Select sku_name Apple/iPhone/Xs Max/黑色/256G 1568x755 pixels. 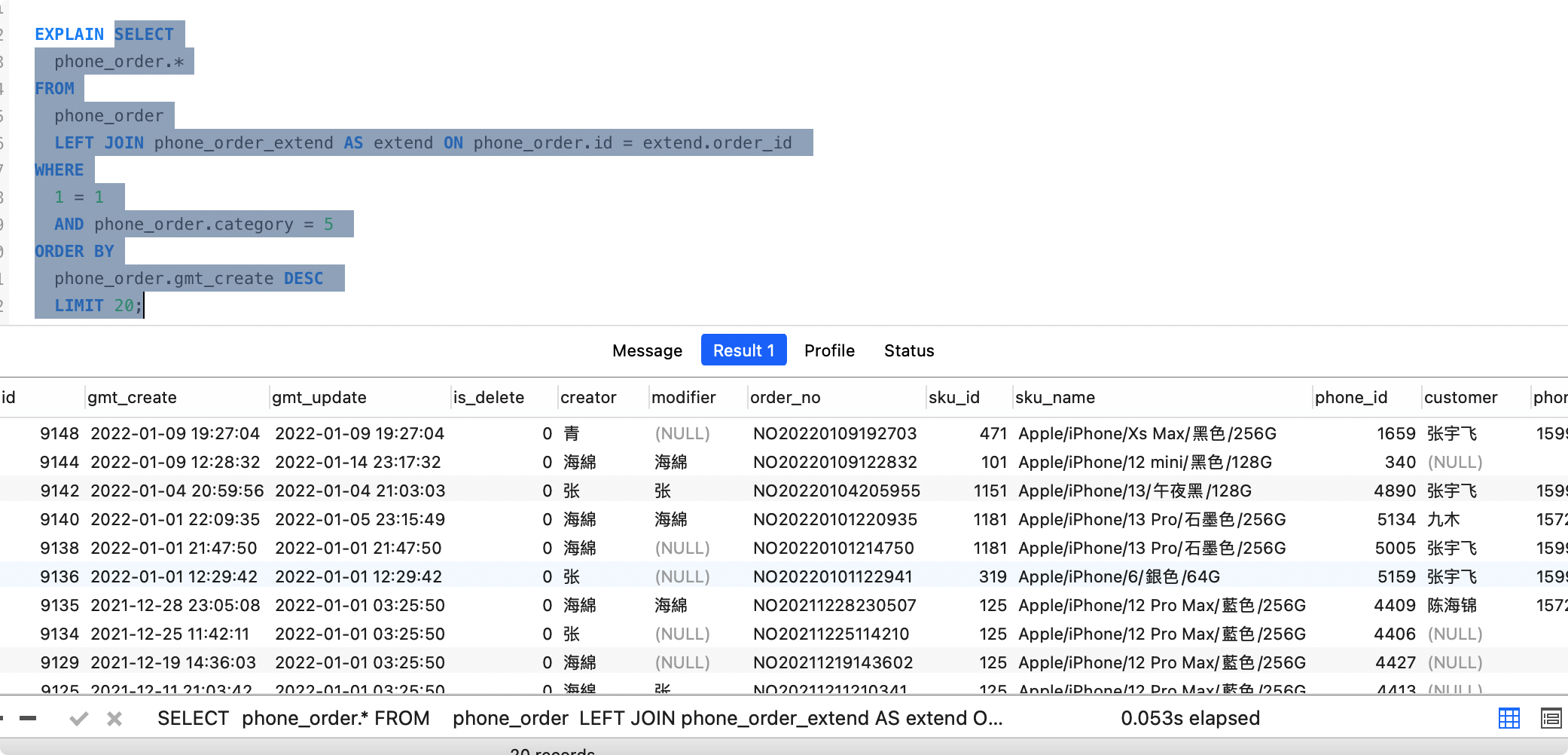pyautogui.click(x=1148, y=433)
